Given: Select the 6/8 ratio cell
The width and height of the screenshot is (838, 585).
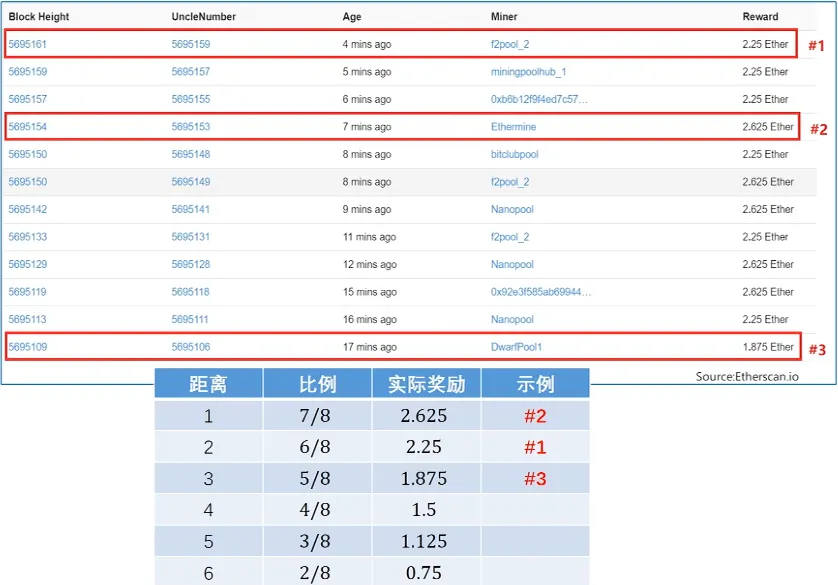Looking at the screenshot, I should point(318,447).
